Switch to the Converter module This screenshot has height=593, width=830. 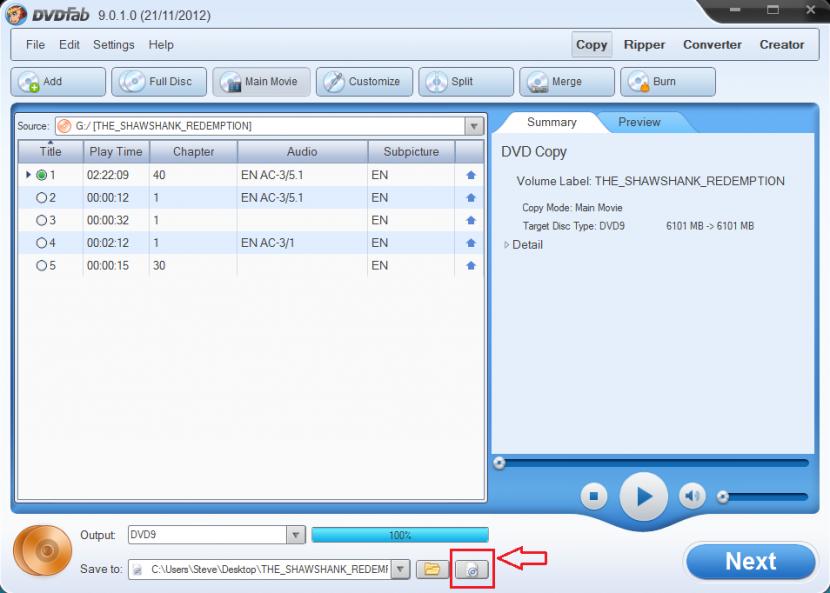[712, 44]
